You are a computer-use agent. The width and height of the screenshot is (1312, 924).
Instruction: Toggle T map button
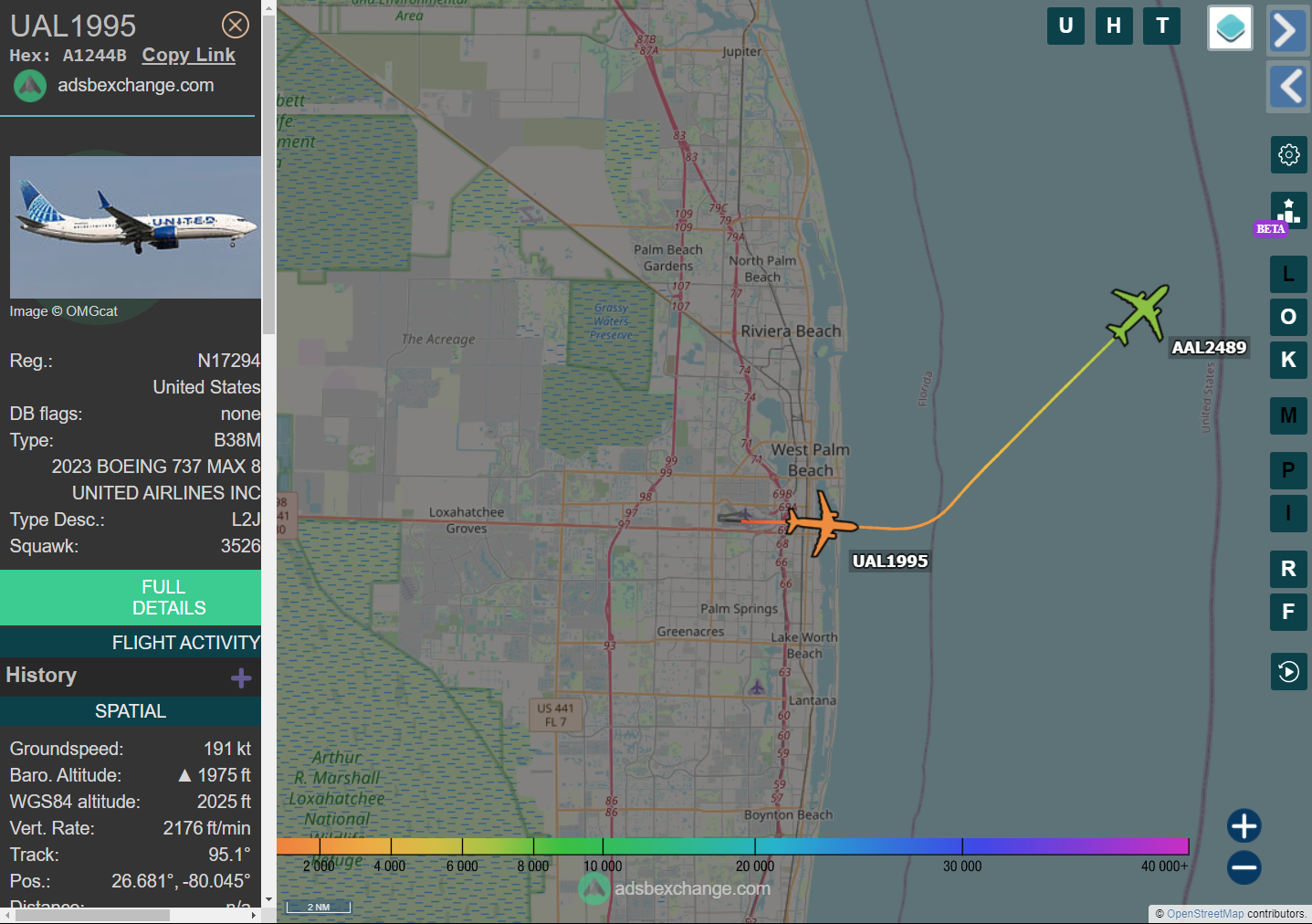click(1162, 26)
